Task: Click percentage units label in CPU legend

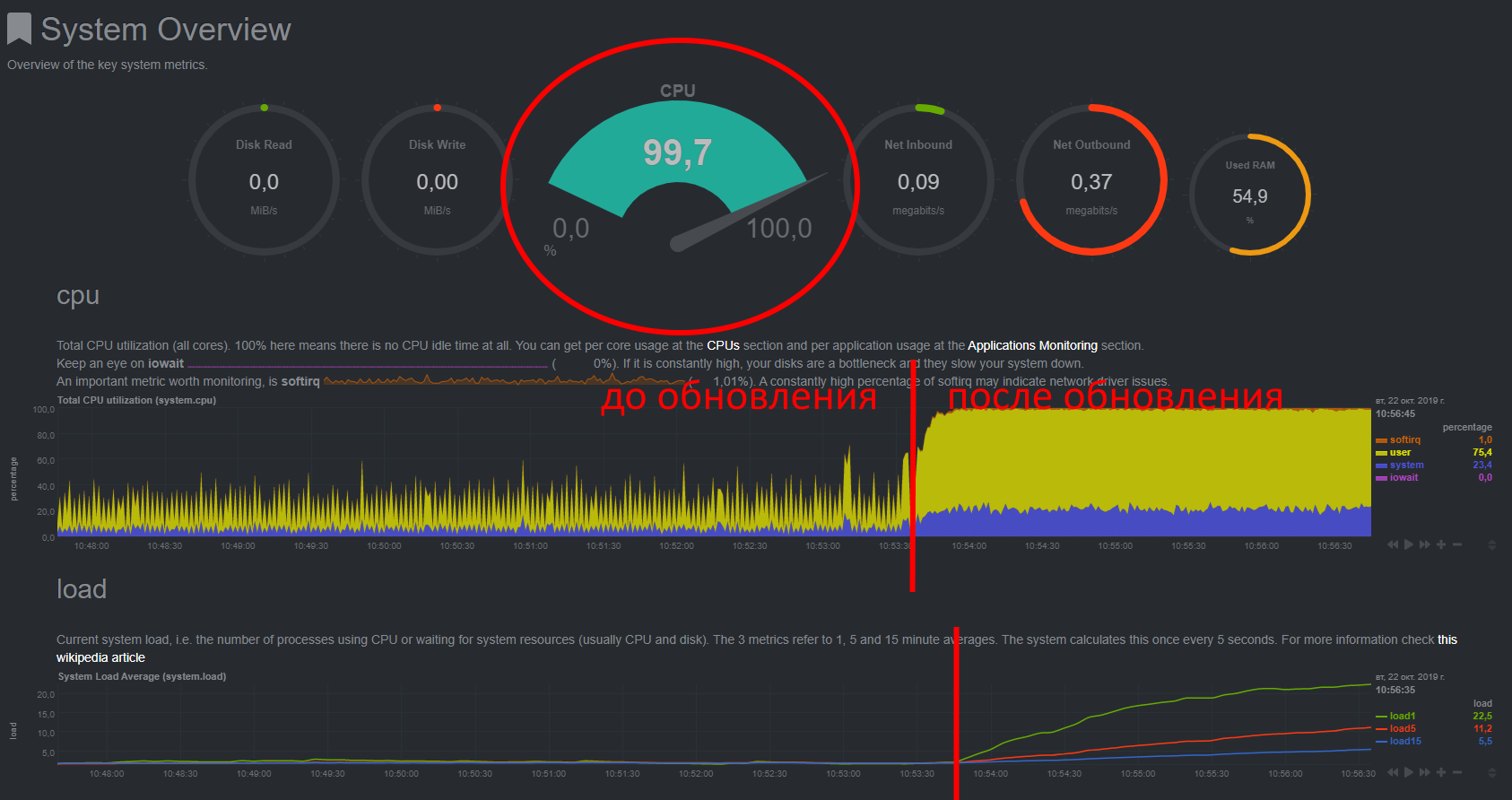Action: pyautogui.click(x=1467, y=427)
